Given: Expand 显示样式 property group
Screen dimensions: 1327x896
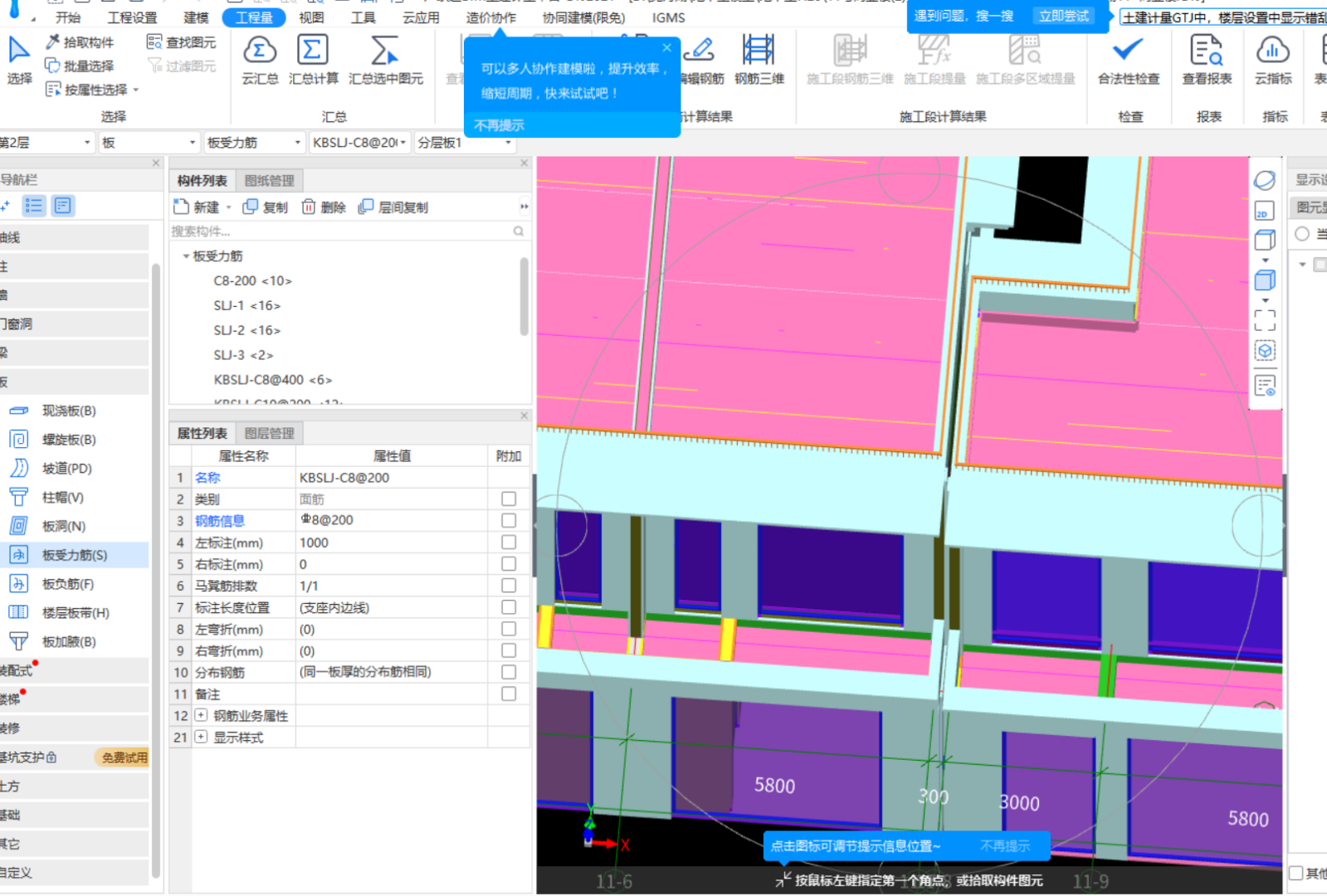Looking at the screenshot, I should [201, 737].
